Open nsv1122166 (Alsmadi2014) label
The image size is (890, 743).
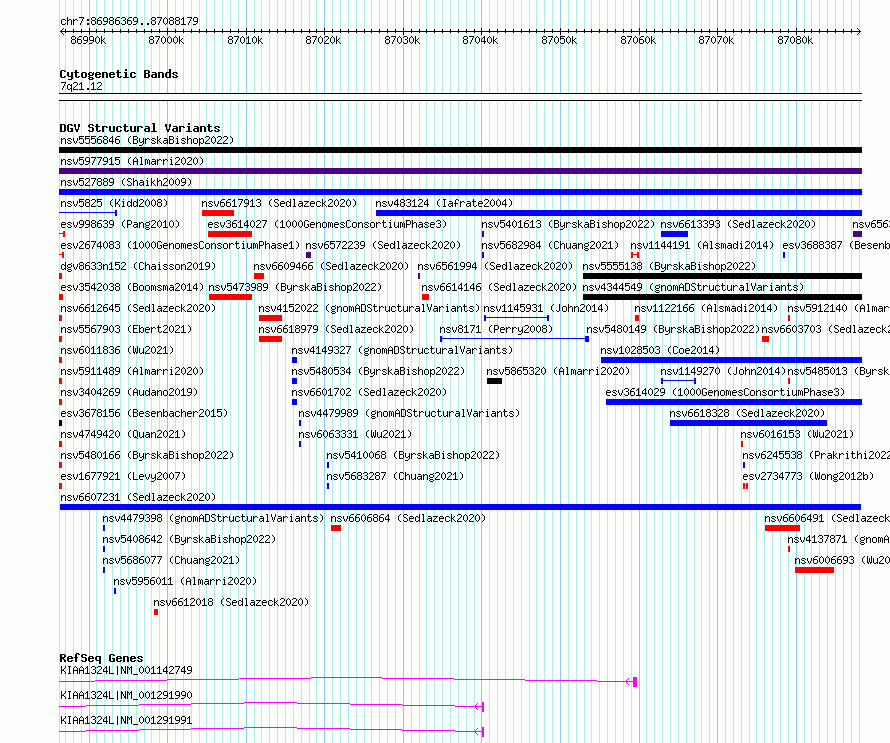point(706,308)
